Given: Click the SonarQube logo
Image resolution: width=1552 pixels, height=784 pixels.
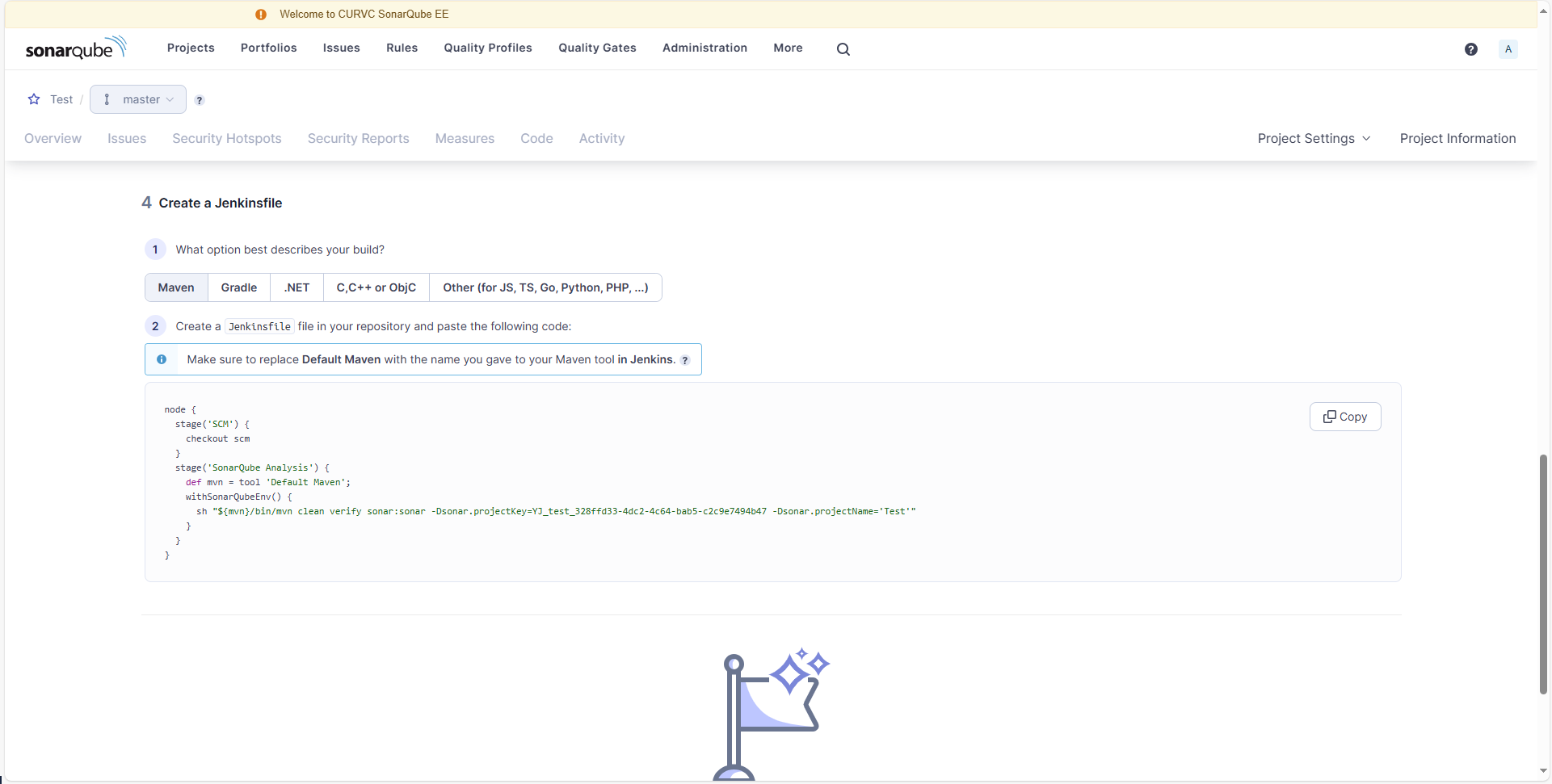Looking at the screenshot, I should [x=76, y=48].
